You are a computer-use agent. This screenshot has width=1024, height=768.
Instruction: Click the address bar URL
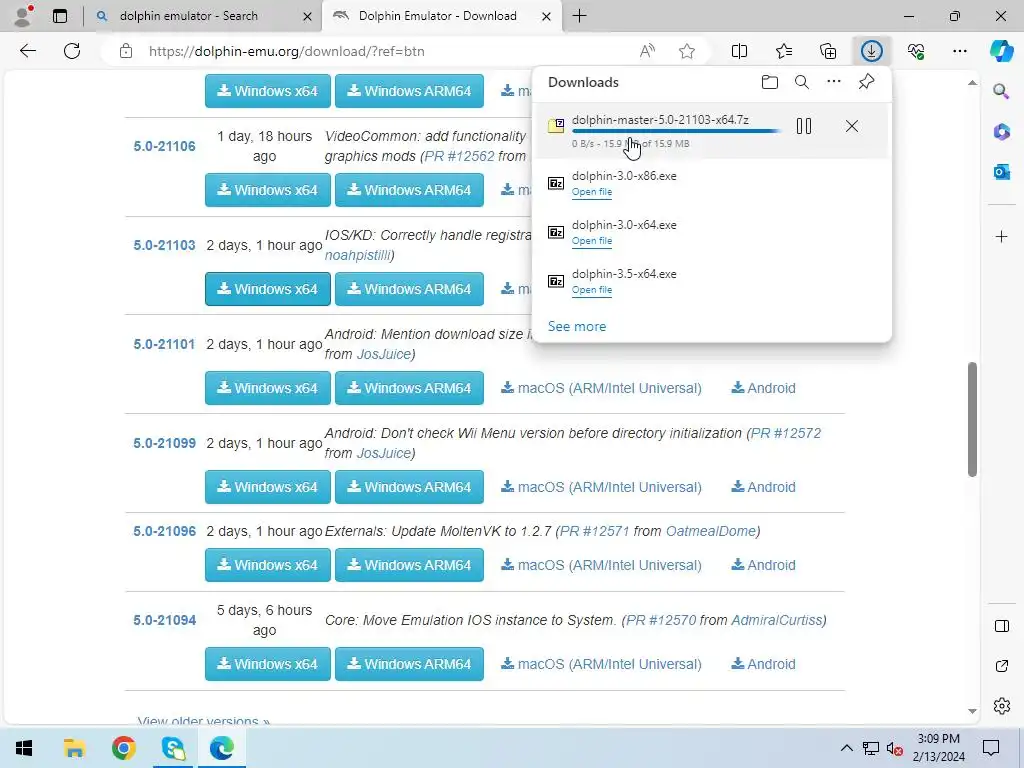point(287,51)
